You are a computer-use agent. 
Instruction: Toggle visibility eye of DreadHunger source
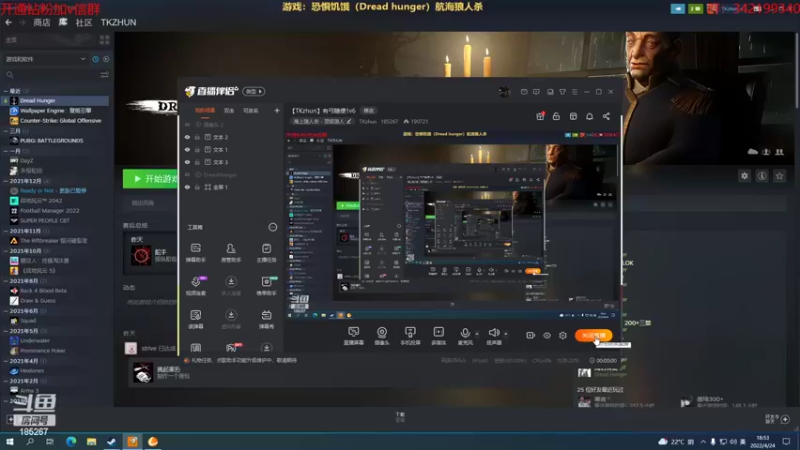pos(187,174)
